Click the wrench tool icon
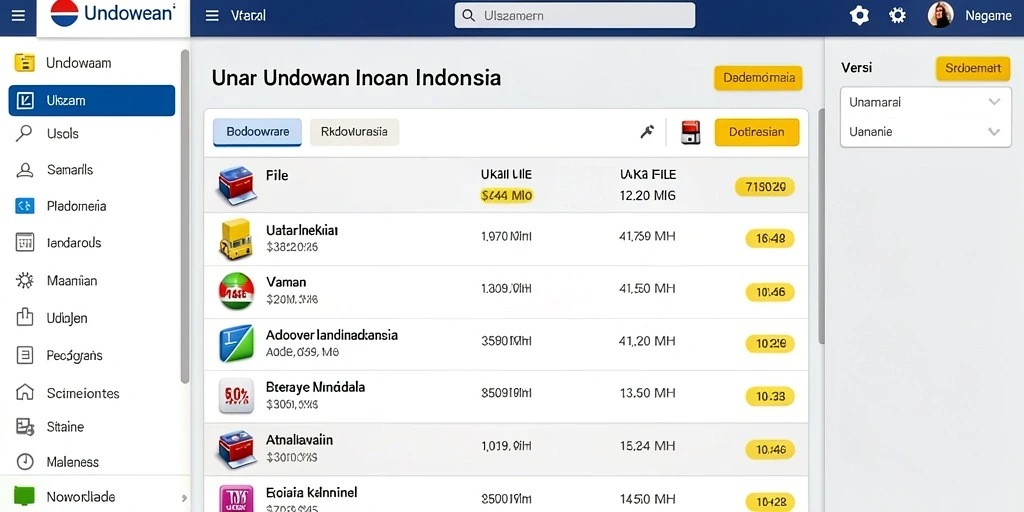This screenshot has width=1024, height=512. (647, 132)
